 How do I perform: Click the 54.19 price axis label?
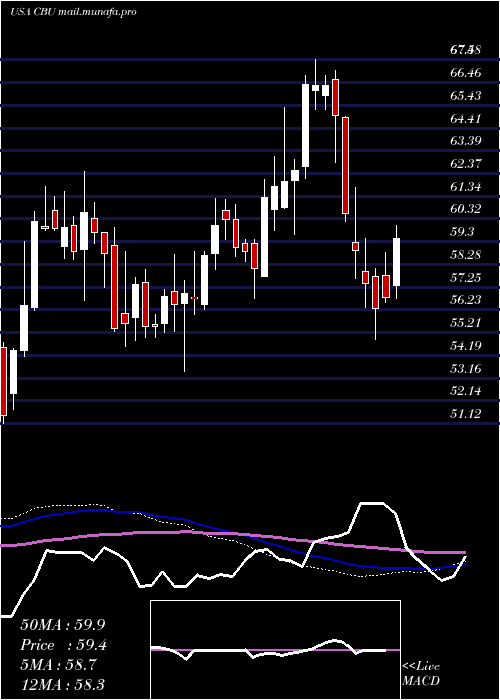466,345
